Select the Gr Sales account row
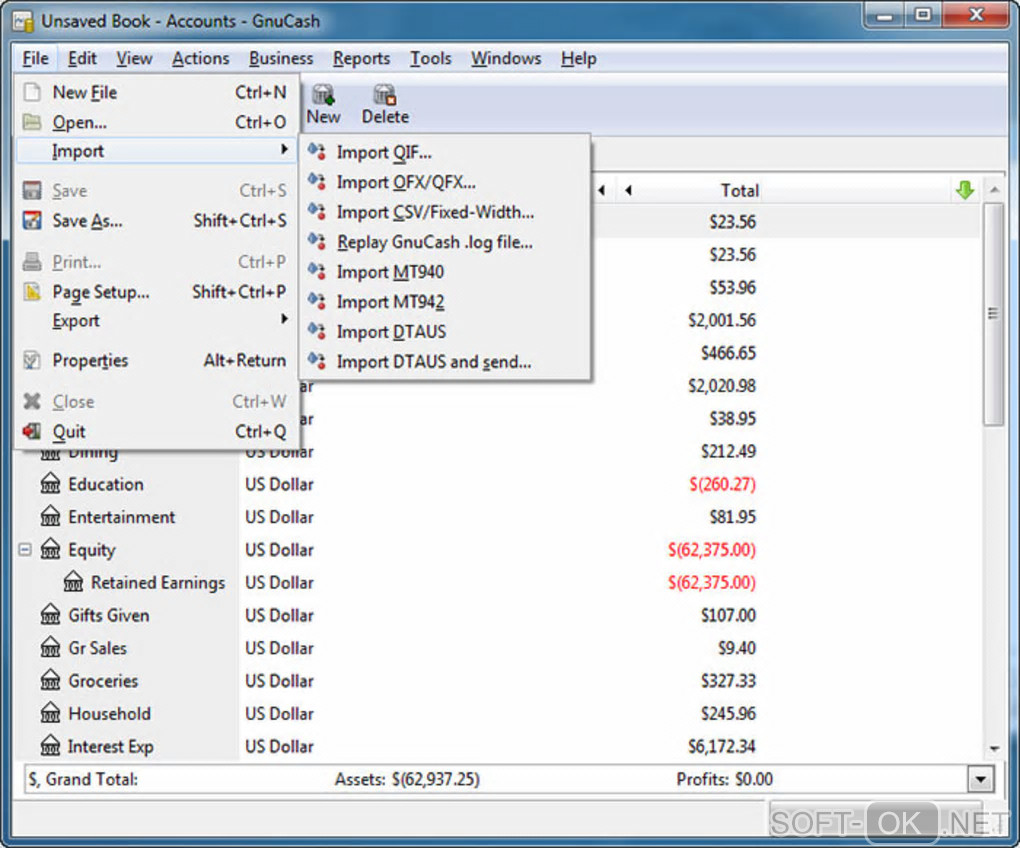The height and width of the screenshot is (848, 1020). [x=500, y=648]
